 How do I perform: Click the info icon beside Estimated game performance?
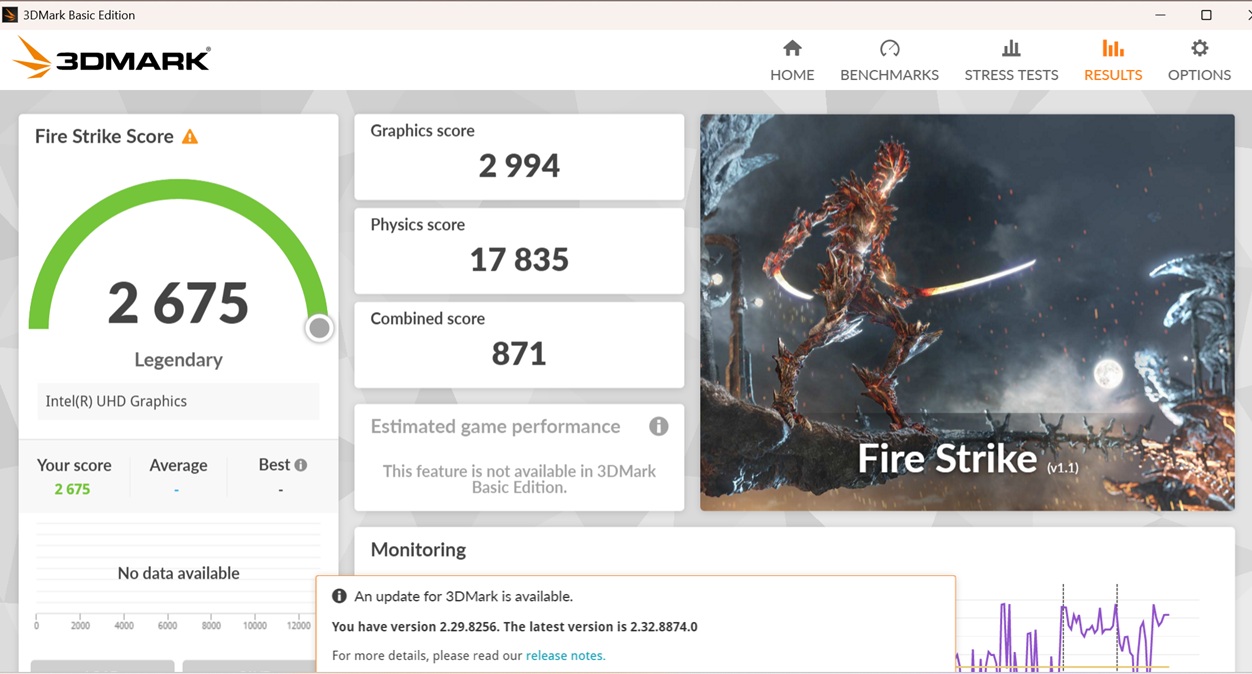point(658,426)
